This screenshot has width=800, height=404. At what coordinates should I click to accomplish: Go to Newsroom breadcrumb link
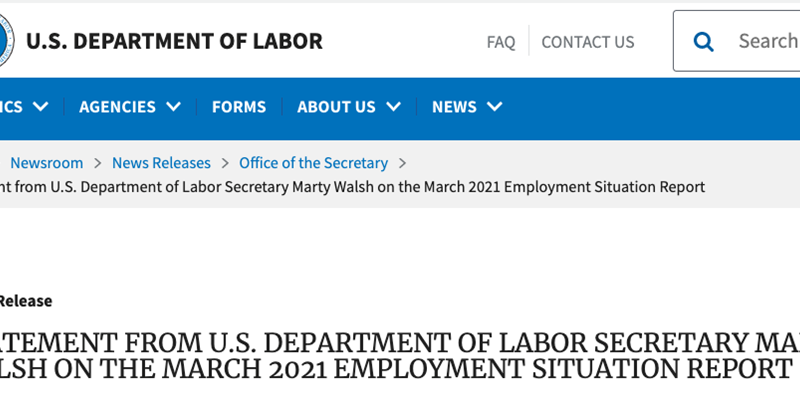point(46,162)
